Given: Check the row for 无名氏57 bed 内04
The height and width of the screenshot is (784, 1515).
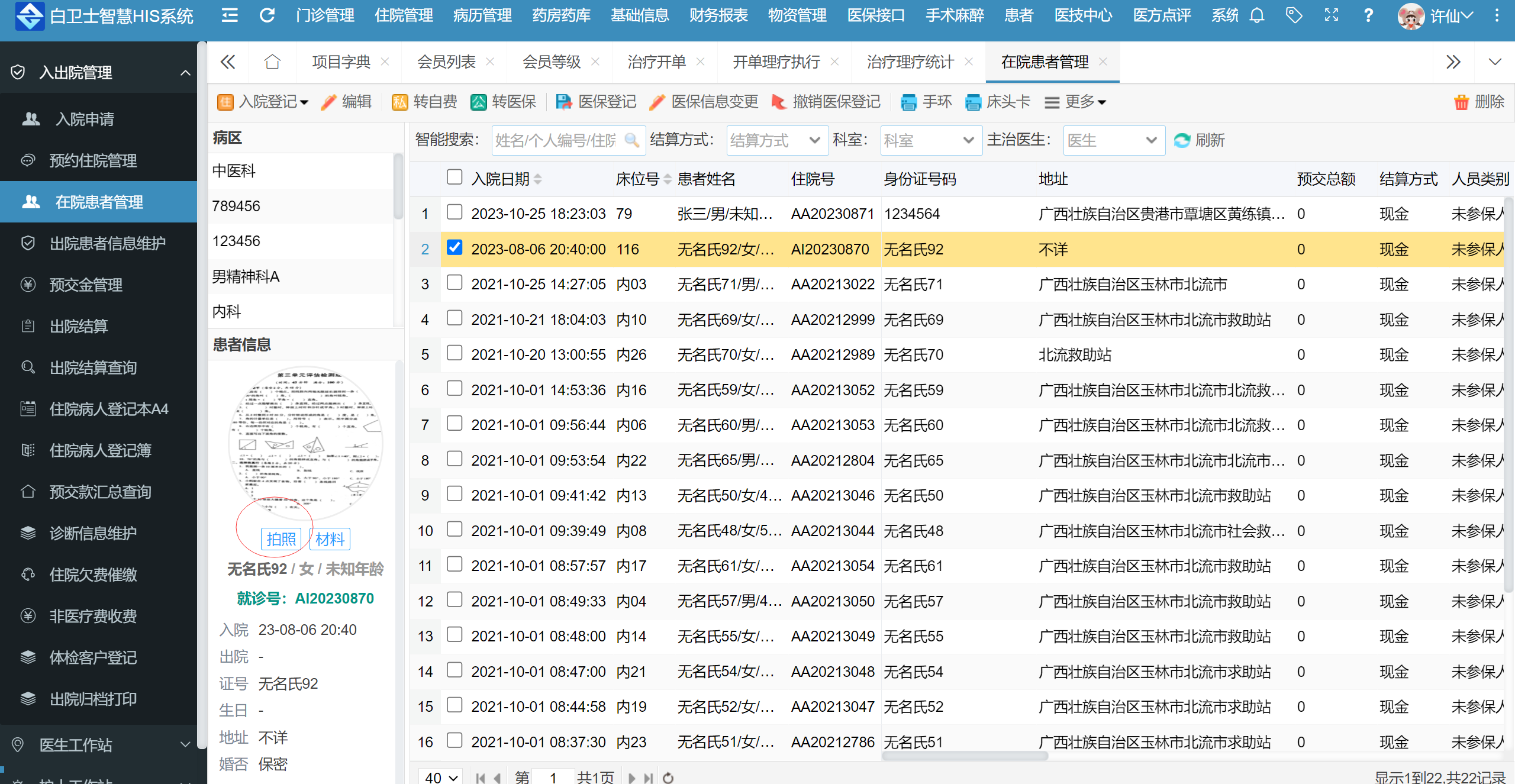Looking at the screenshot, I should [454, 599].
